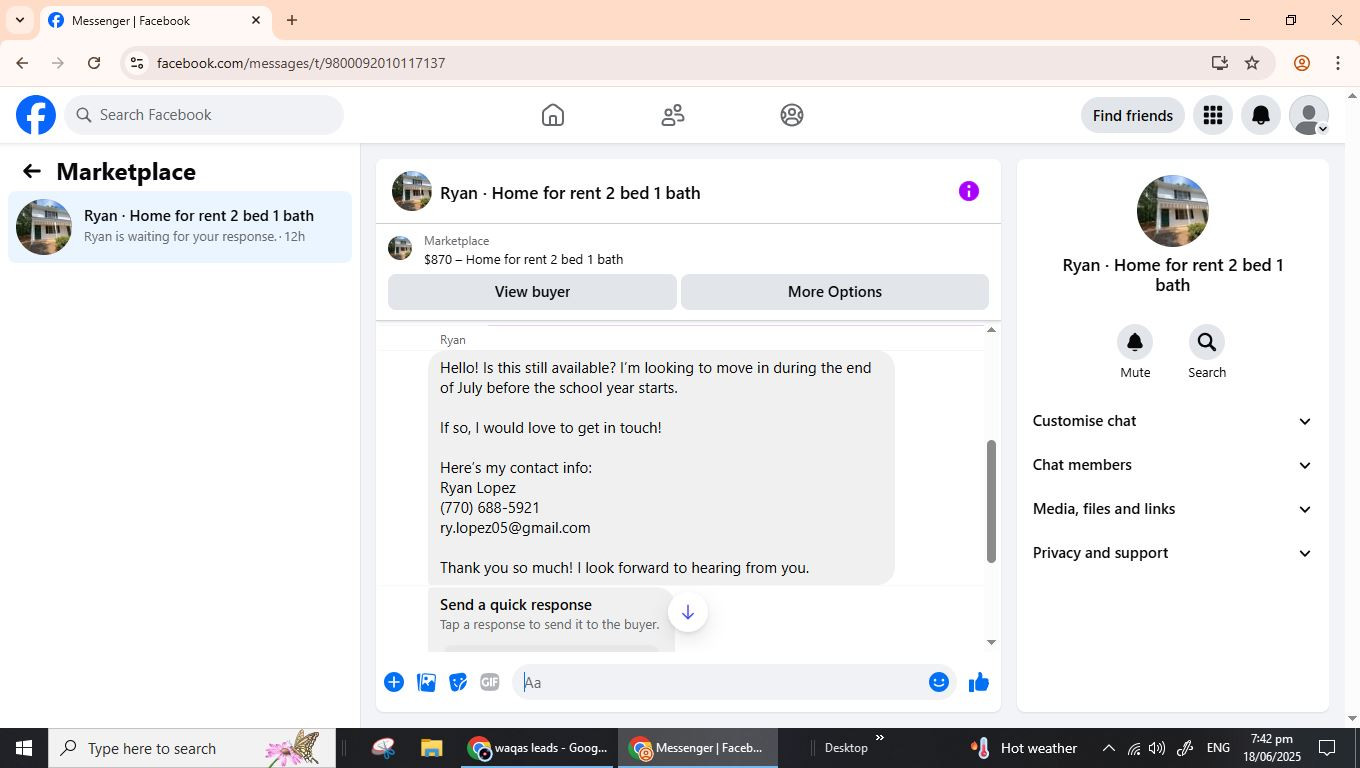
Task: Click the email ry.lopez05@gmail.com in message
Action: [515, 528]
